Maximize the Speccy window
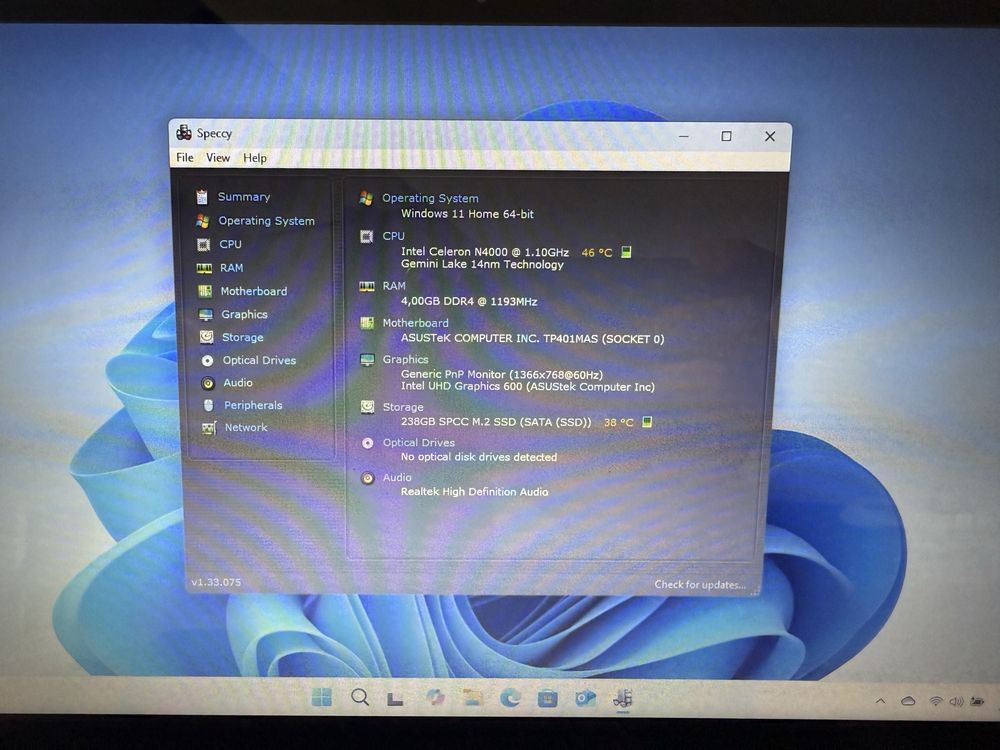The width and height of the screenshot is (1000, 750). click(x=726, y=136)
